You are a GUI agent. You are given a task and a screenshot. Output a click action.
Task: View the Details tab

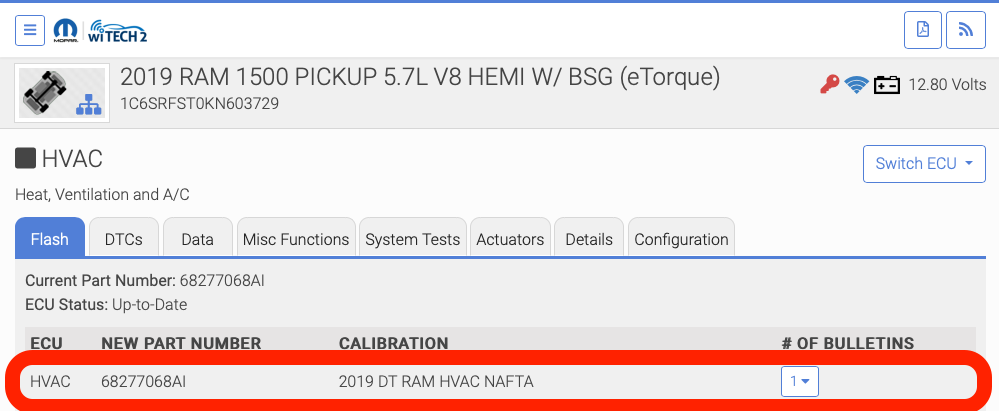click(589, 239)
